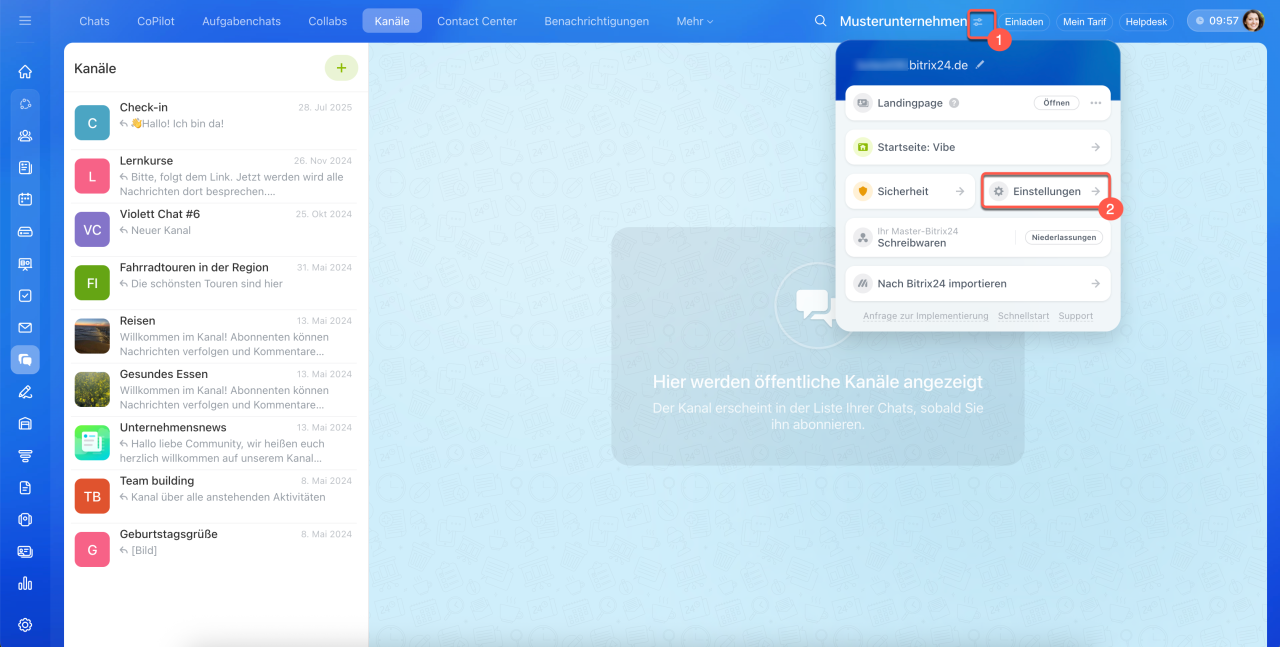Switch to the Aufgabenchats tab
This screenshot has width=1280, height=647.
[x=242, y=21]
